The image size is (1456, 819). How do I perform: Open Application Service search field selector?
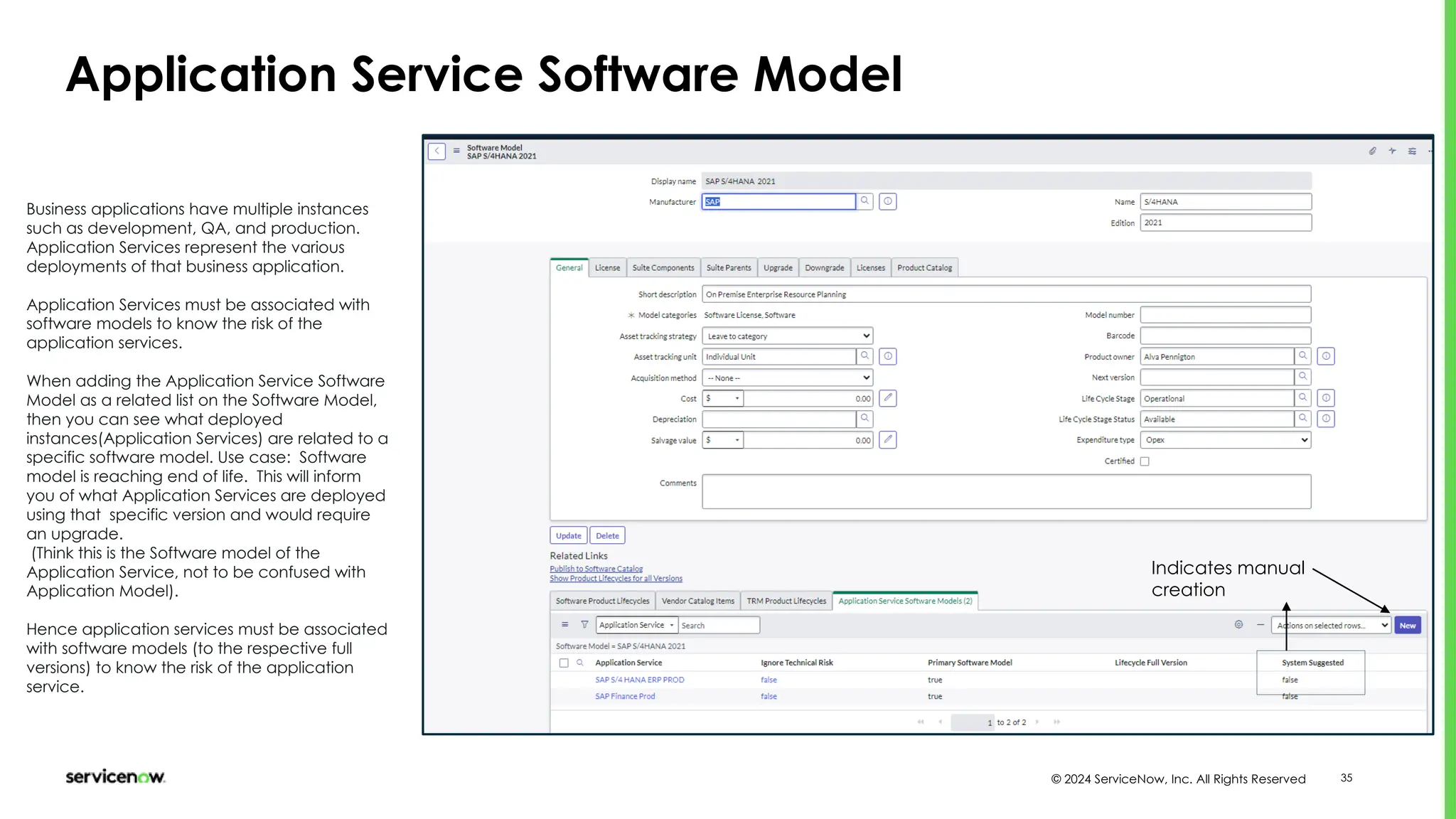coord(636,625)
